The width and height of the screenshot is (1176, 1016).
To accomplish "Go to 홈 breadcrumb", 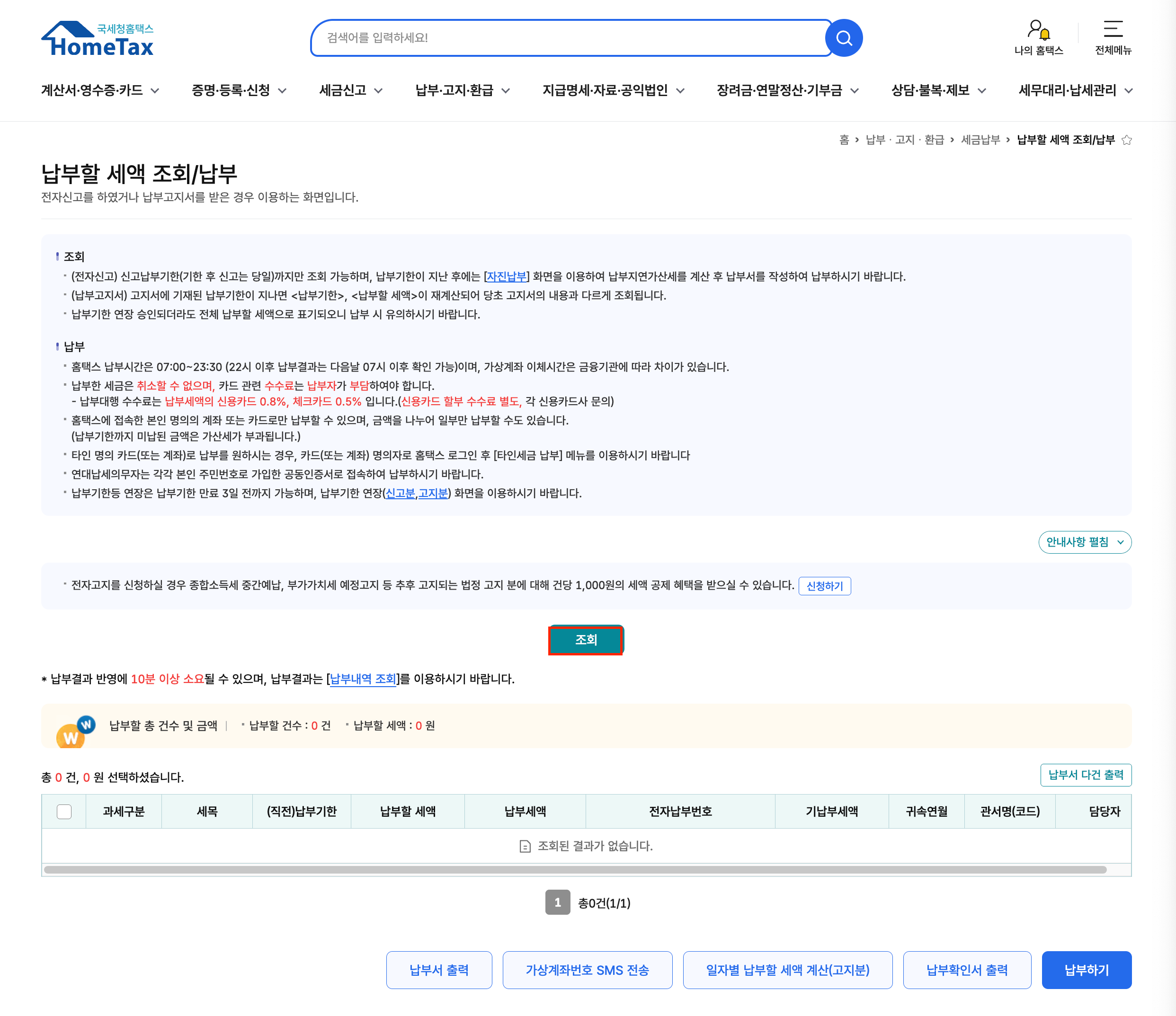I will point(844,140).
